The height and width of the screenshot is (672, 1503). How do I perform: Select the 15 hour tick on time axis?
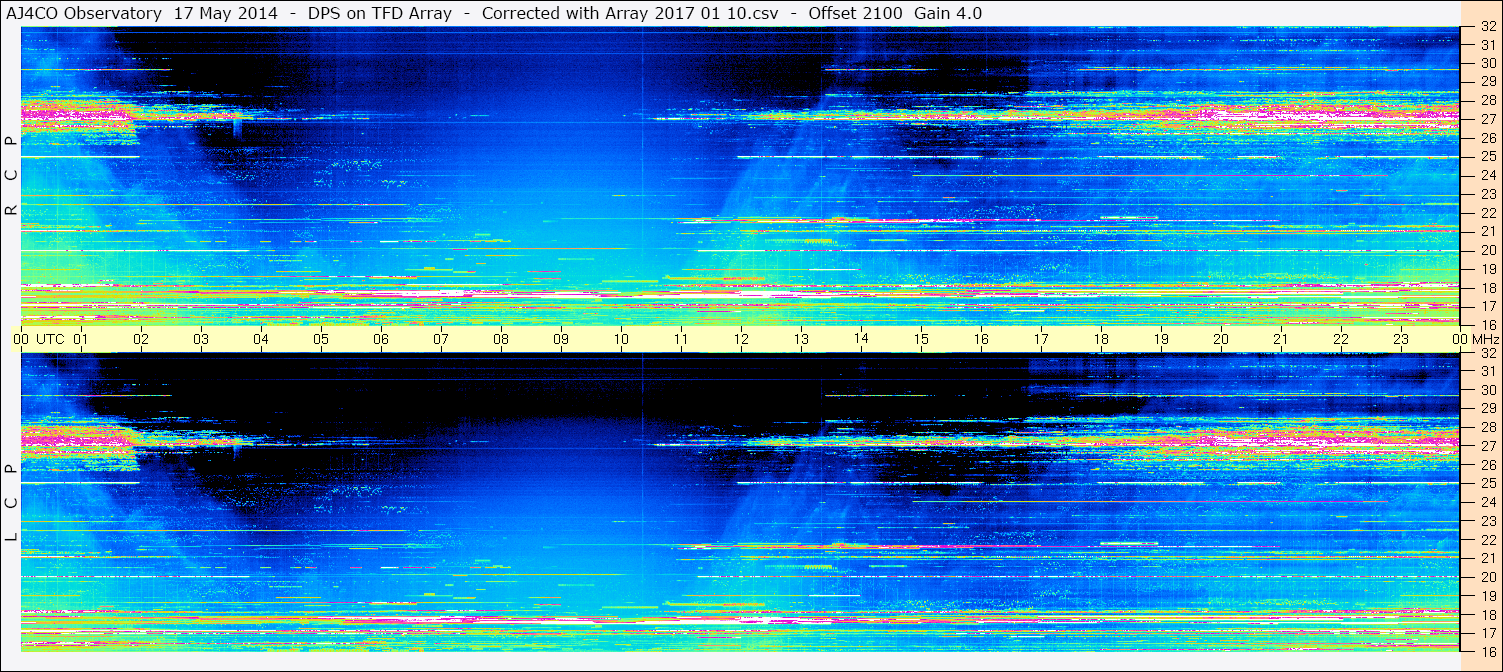click(921, 339)
